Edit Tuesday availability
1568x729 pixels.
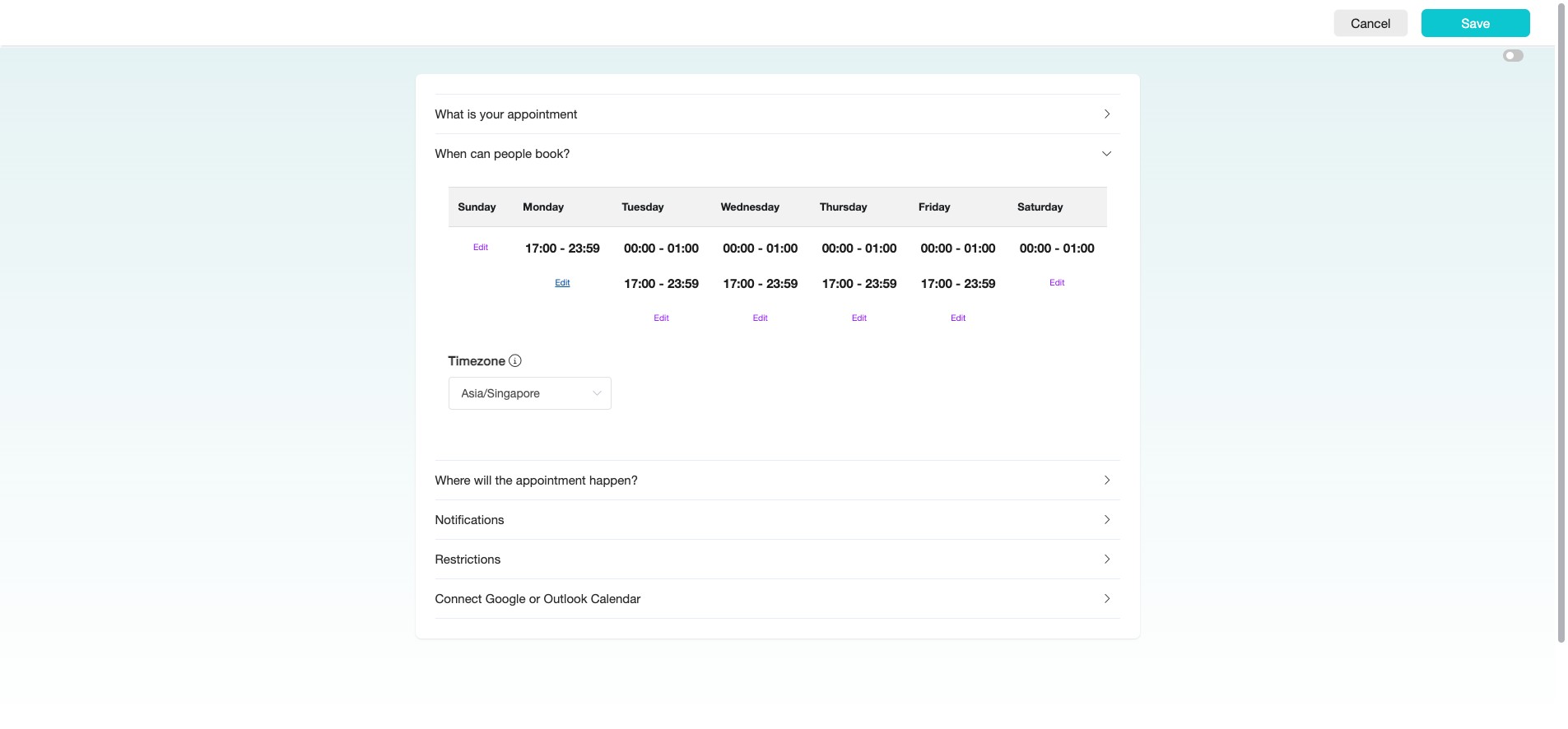click(661, 318)
